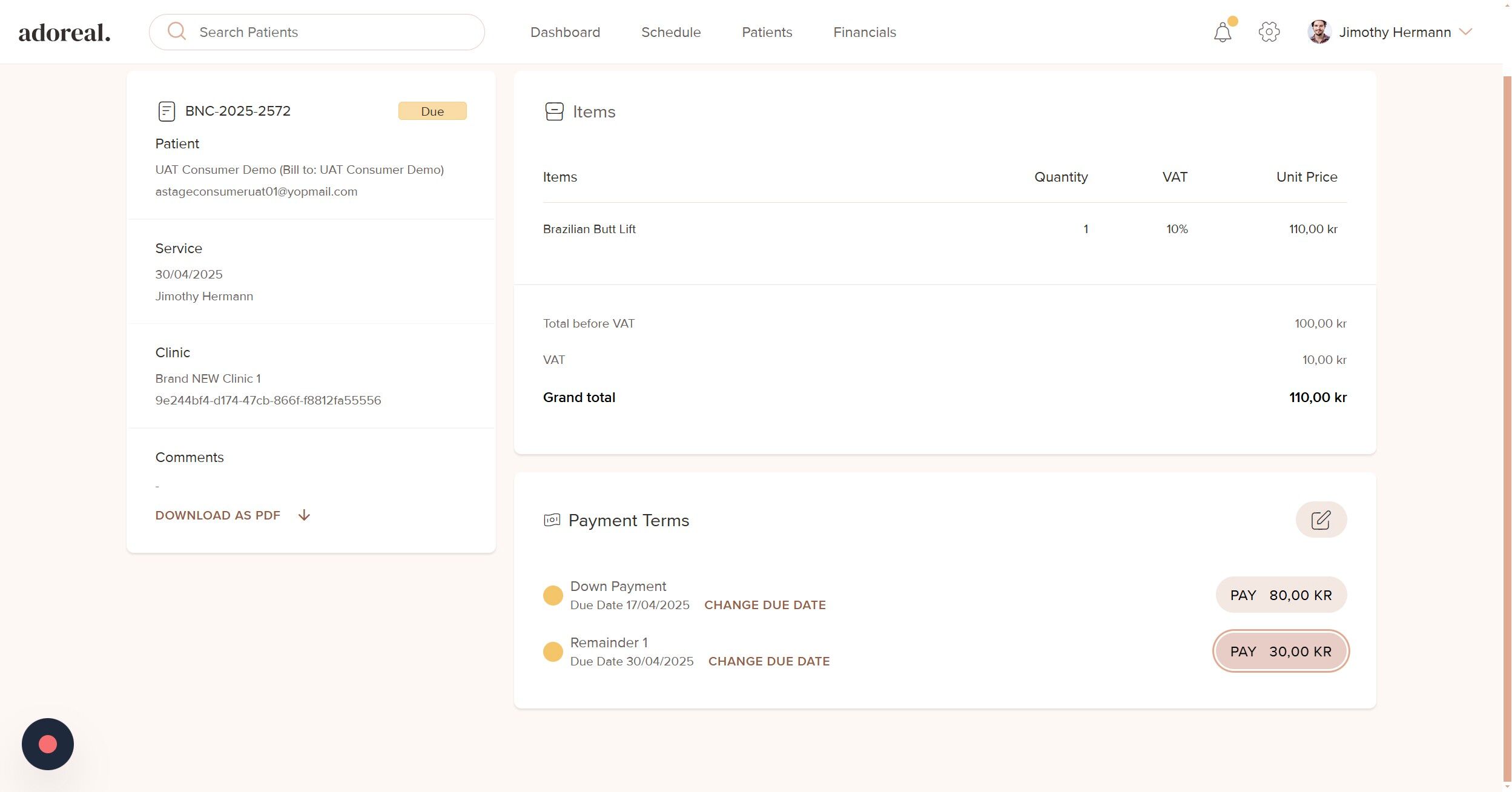1512x792 pixels.
Task: Focus the Search Patients field
Action: [x=333, y=32]
